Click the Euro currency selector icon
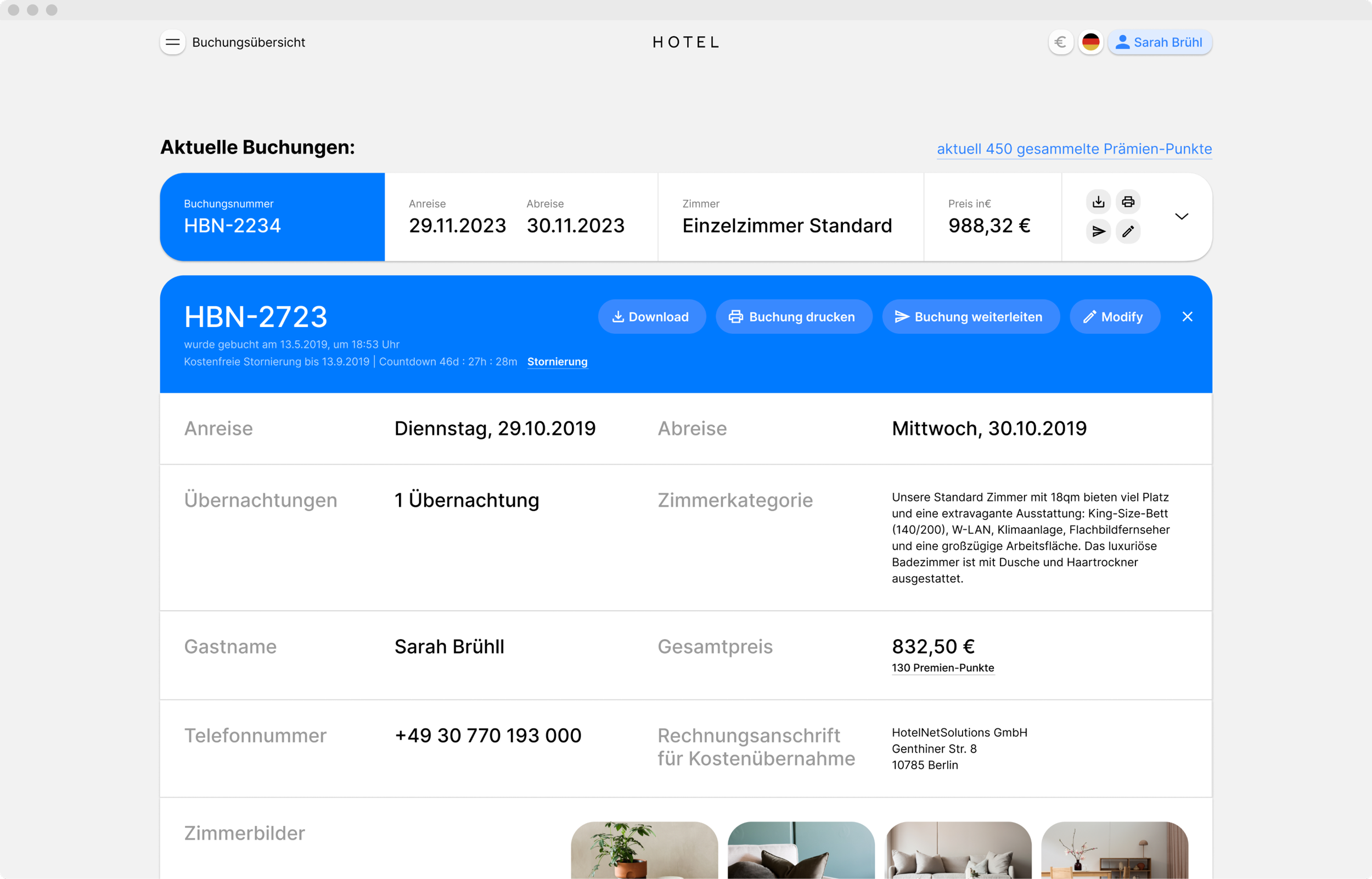 point(1060,42)
